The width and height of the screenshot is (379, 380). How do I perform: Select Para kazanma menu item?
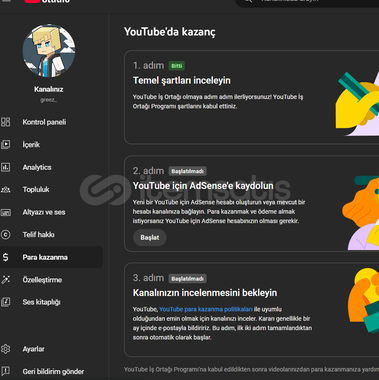coord(51,257)
